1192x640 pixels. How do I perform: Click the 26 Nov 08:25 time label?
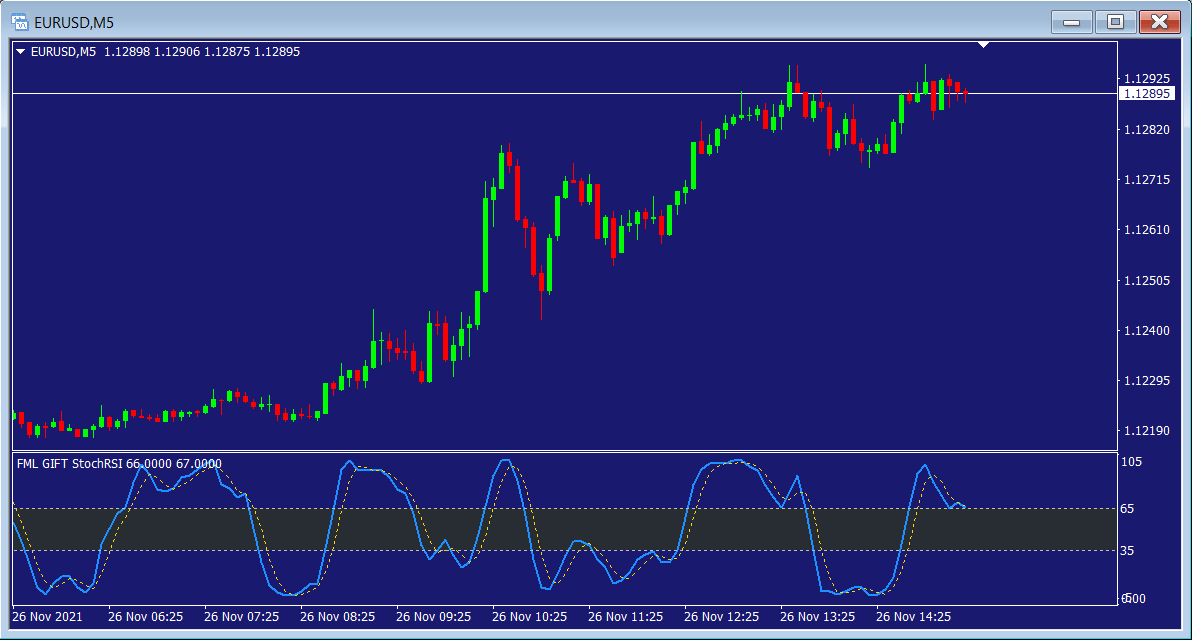[338, 617]
